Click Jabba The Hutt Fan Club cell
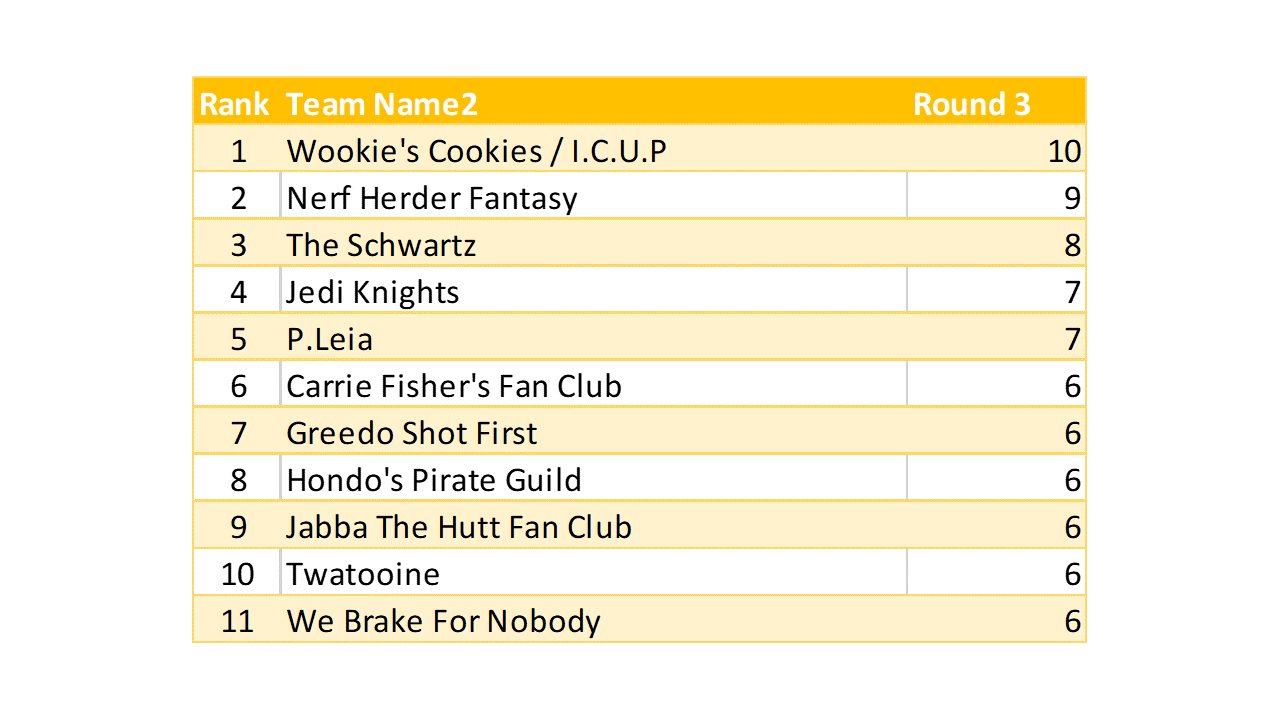 tap(459, 527)
